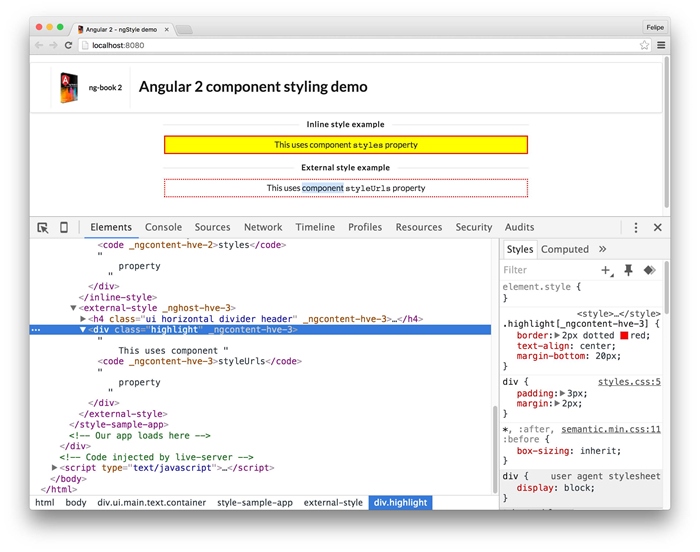Reload the page with the refresh icon
The image size is (700, 552).
click(x=69, y=45)
